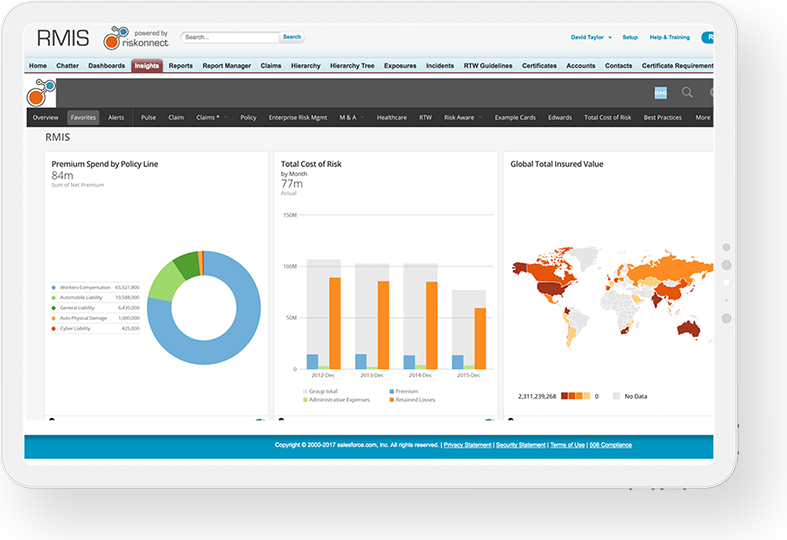Image resolution: width=787 pixels, height=540 pixels.
Task: Open the Exposures tab
Action: point(400,66)
